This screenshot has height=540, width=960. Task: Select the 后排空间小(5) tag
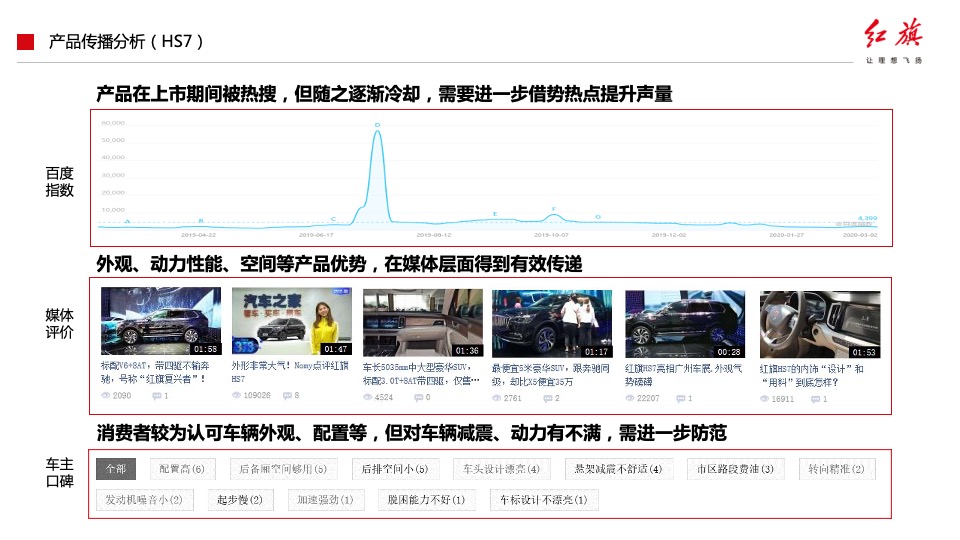(x=395, y=469)
